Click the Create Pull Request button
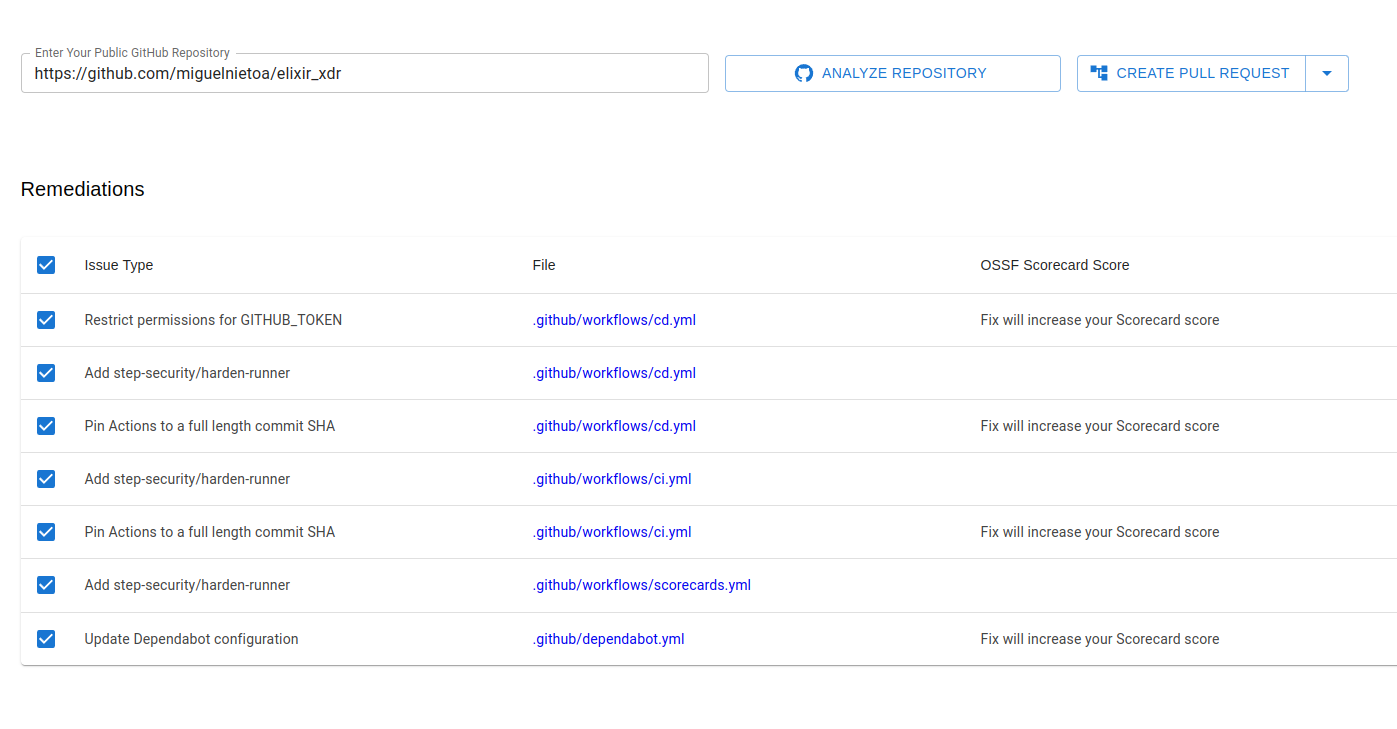The height and width of the screenshot is (729, 1397). (x=1190, y=72)
